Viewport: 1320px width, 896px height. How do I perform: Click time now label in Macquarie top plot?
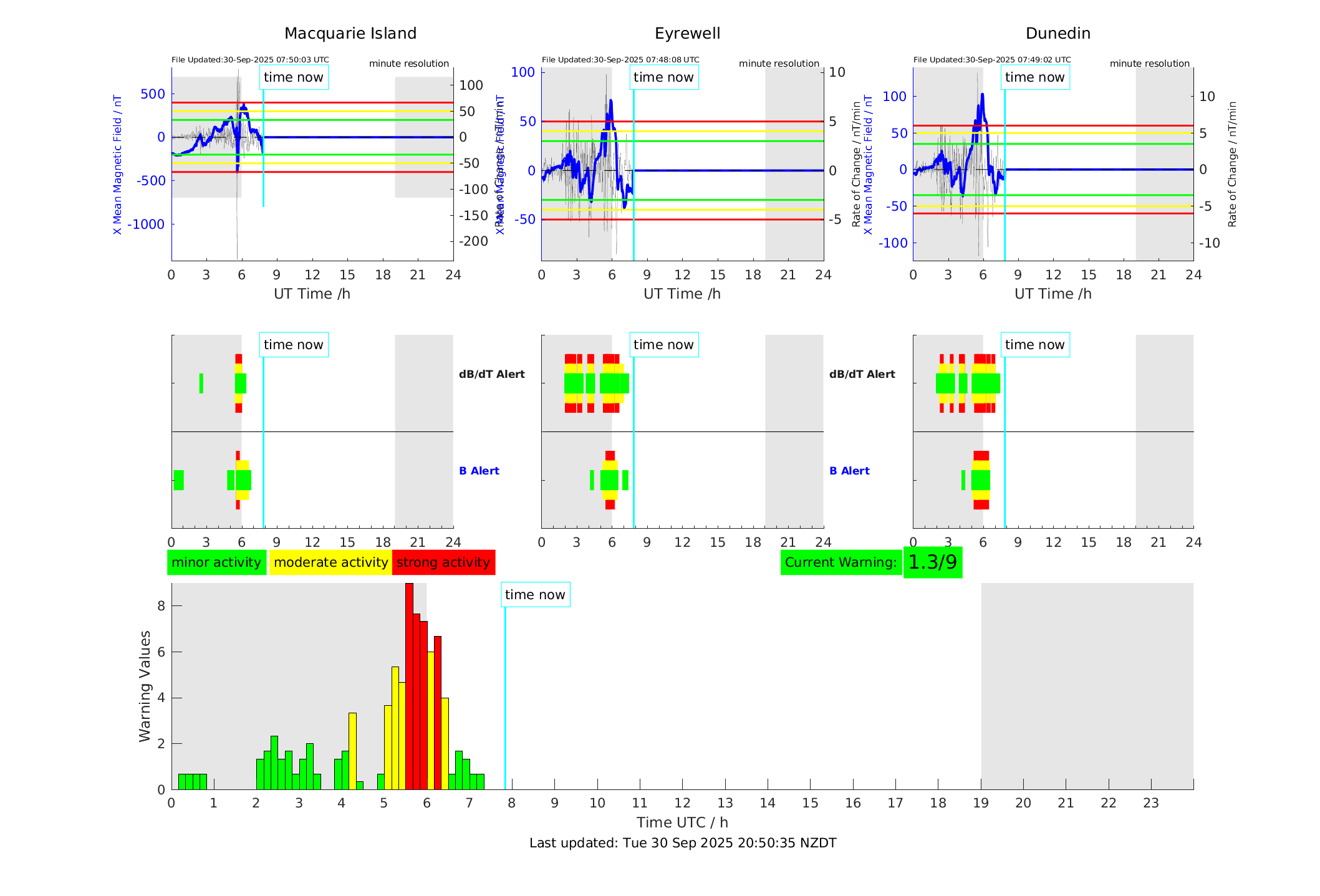click(294, 77)
